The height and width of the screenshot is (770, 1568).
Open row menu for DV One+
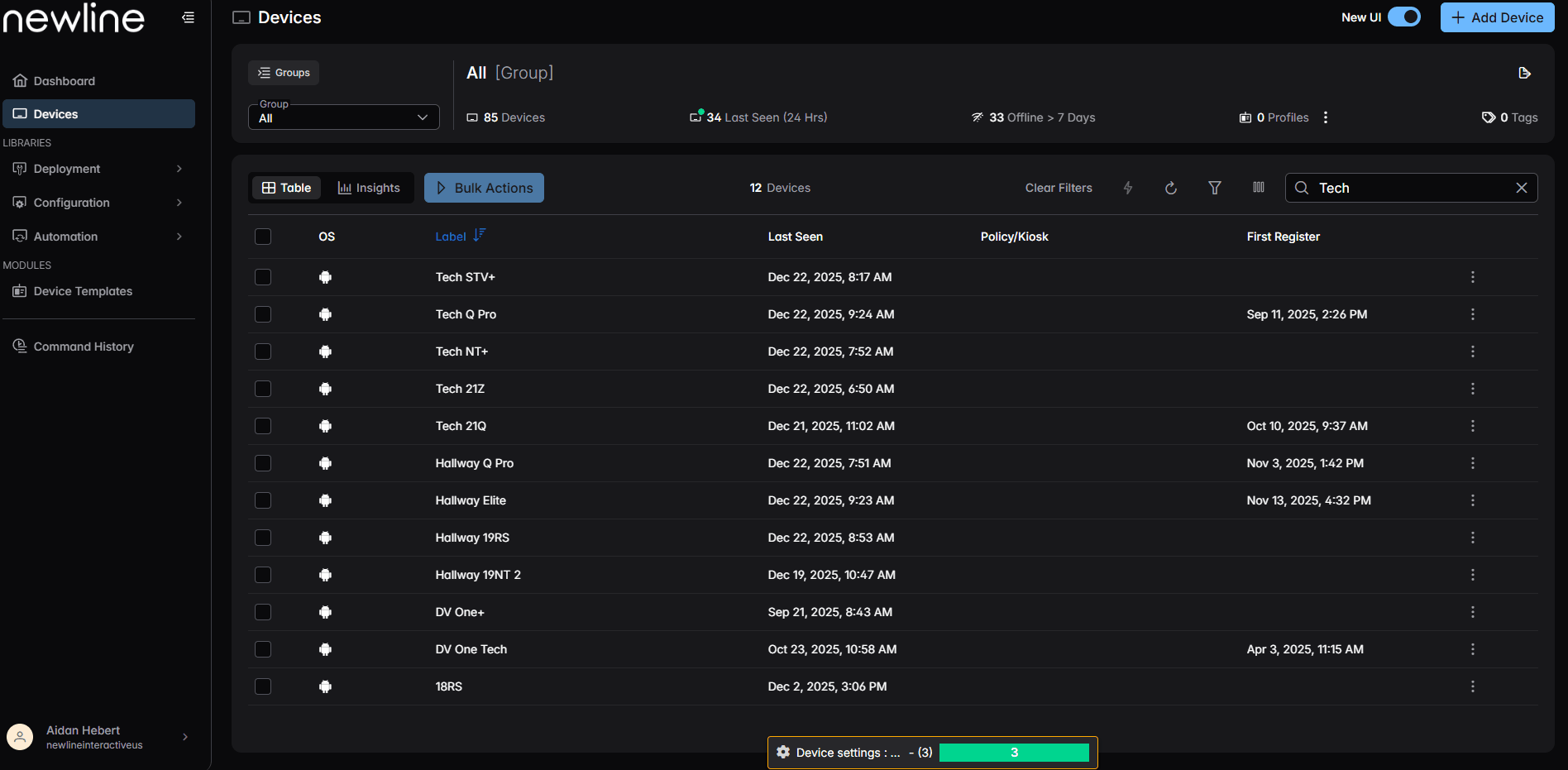(x=1473, y=612)
